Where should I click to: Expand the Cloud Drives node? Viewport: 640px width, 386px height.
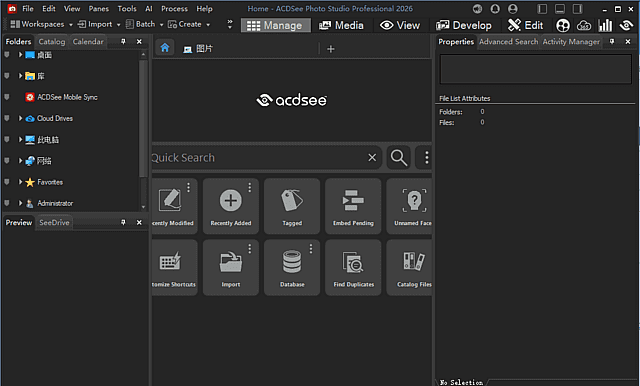(x=20, y=118)
